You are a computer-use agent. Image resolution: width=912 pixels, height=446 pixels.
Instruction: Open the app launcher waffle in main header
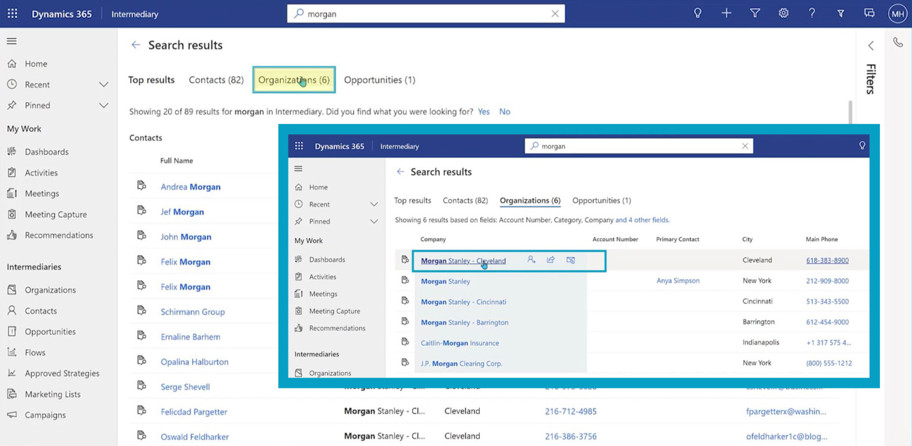12,14
